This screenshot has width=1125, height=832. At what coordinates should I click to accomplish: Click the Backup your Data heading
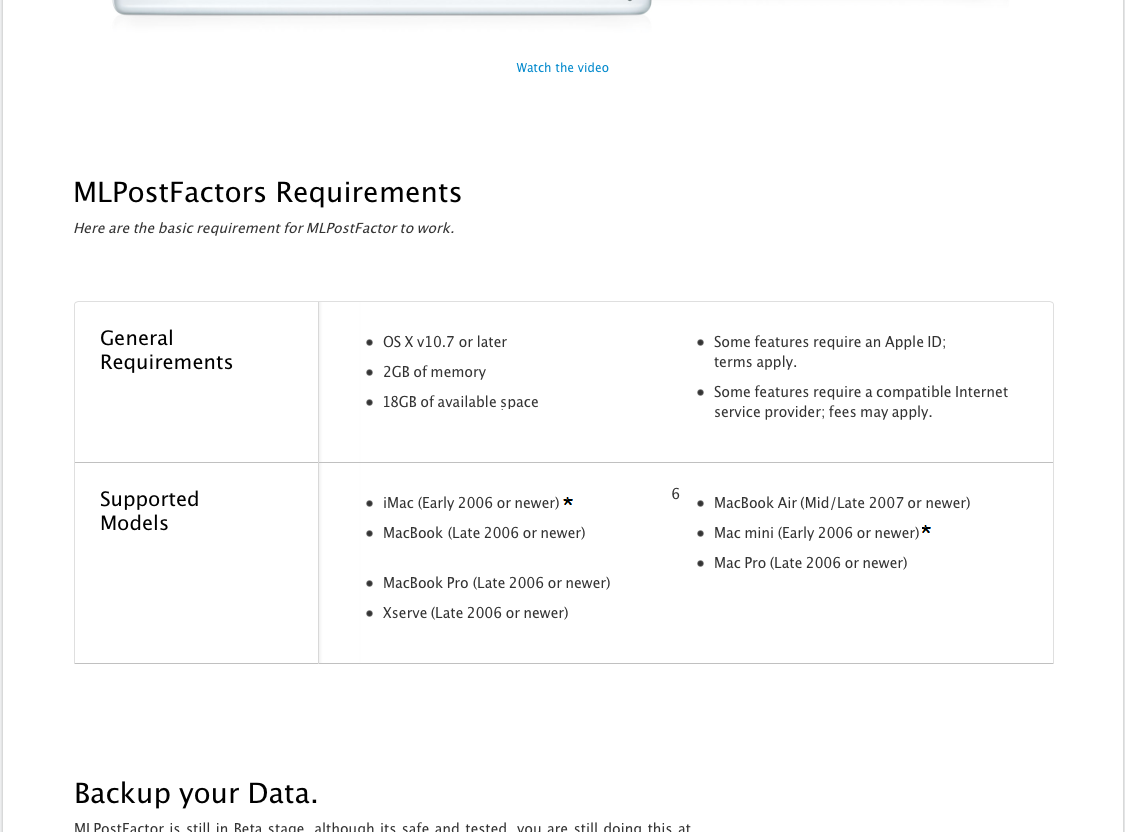click(x=196, y=793)
